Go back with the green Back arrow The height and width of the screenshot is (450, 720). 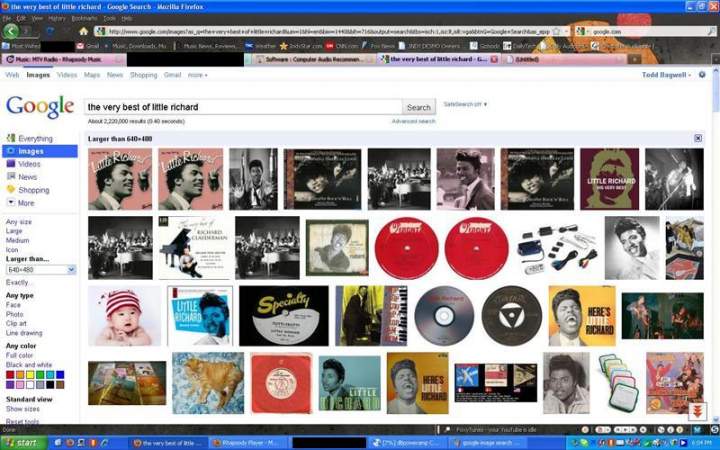(11, 31)
